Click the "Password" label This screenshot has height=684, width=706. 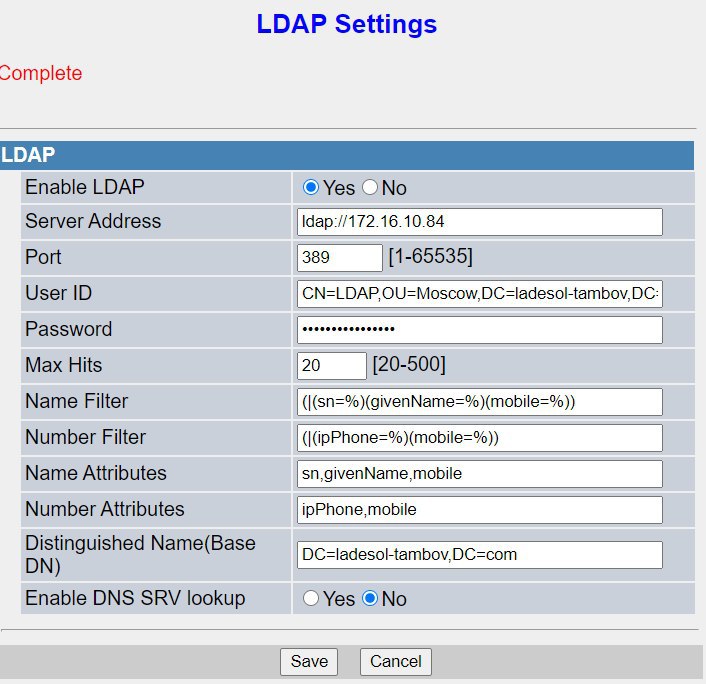click(x=68, y=329)
